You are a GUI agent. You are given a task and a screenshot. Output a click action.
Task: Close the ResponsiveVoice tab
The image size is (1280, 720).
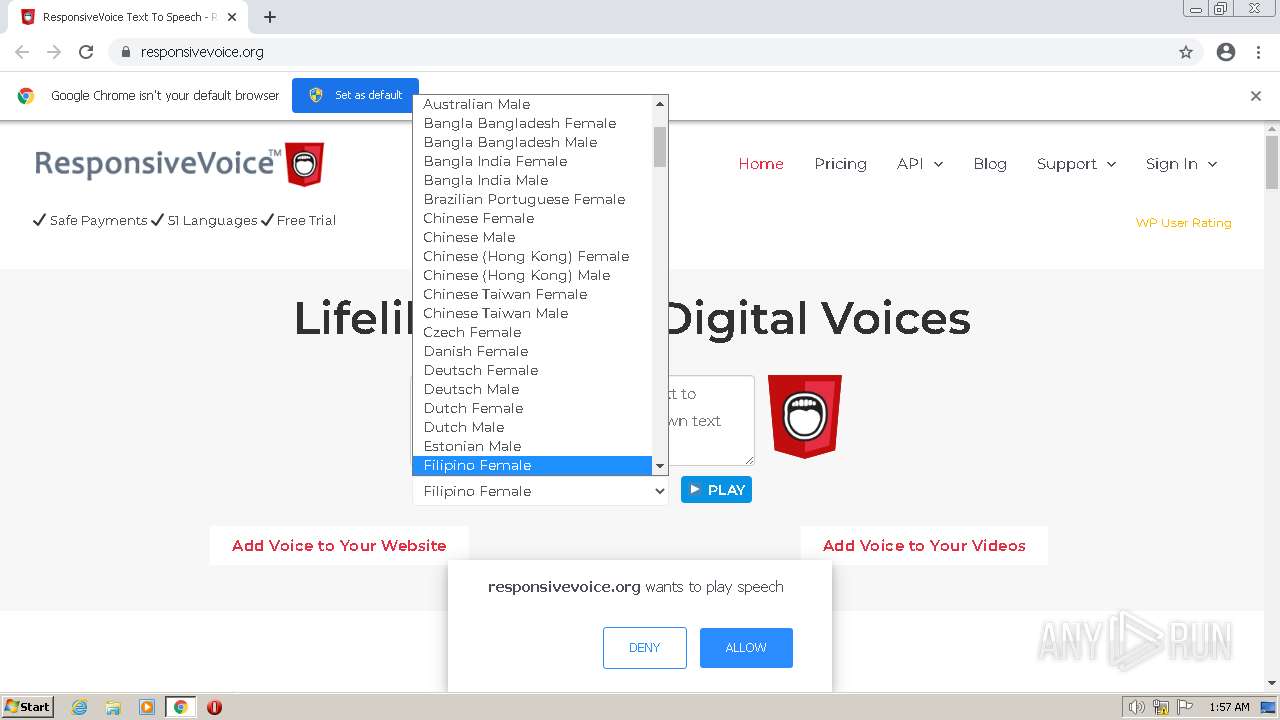[232, 17]
